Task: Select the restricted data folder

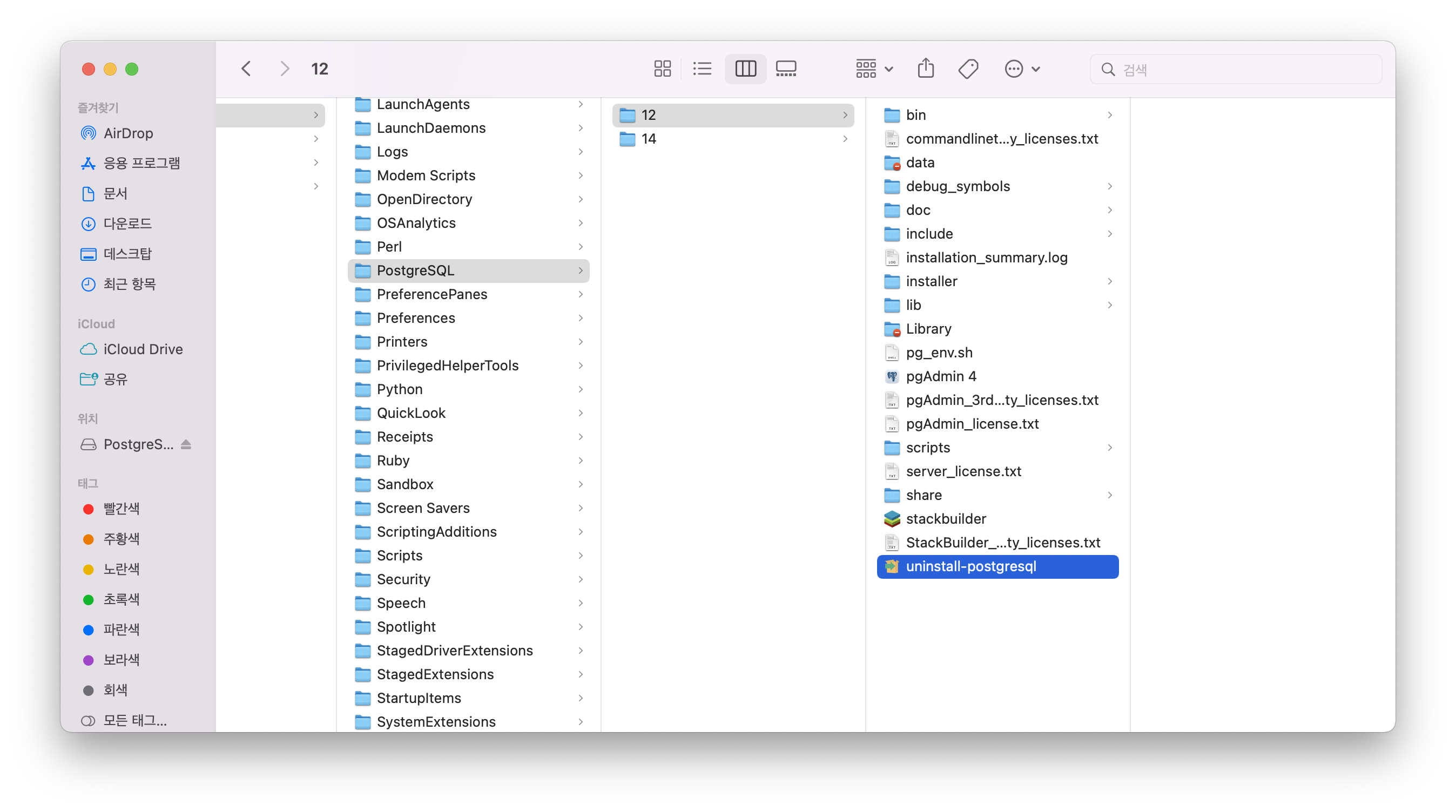Action: (997, 163)
